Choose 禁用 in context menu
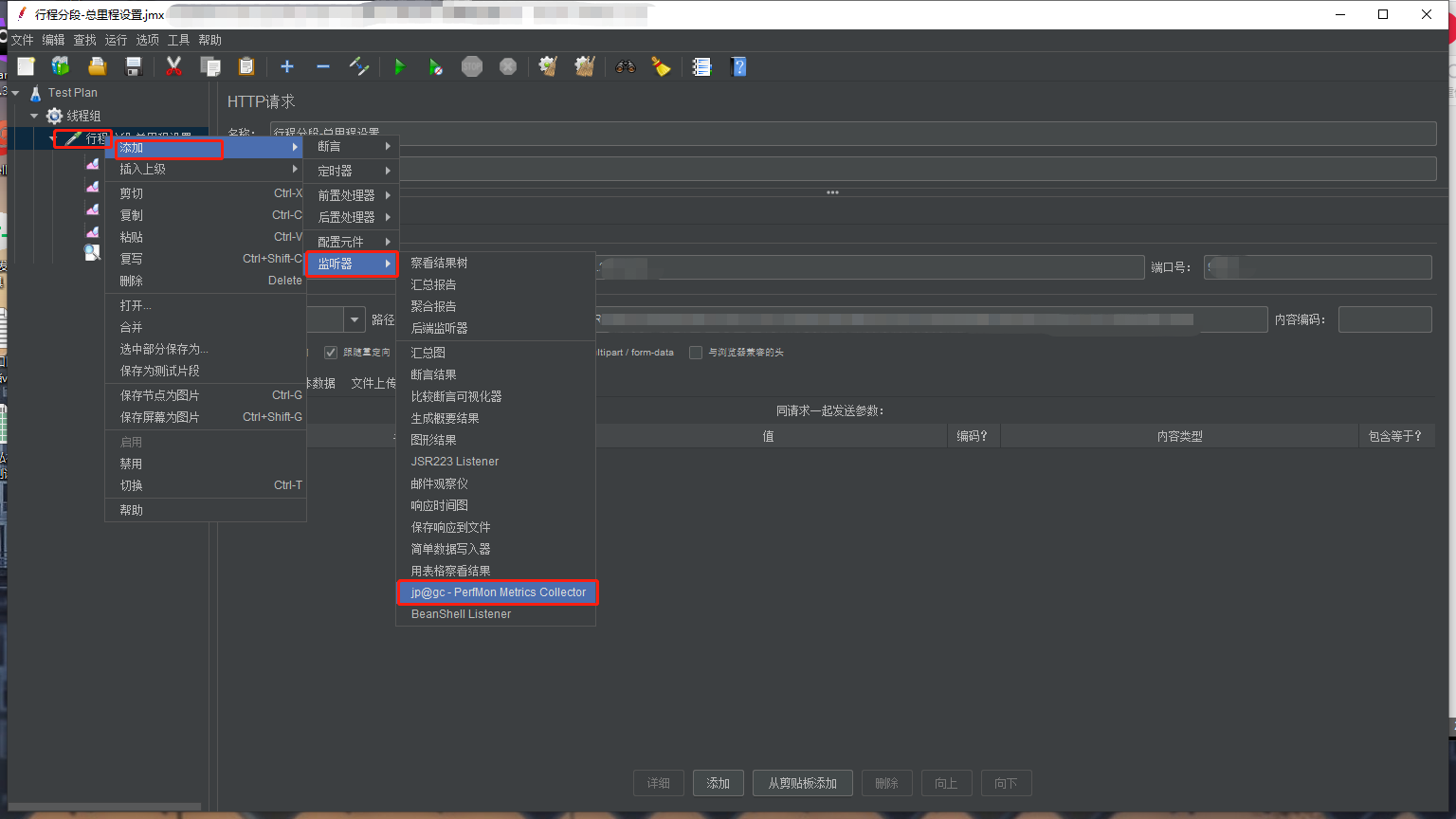Image resolution: width=1456 pixels, height=819 pixels. tap(206, 464)
